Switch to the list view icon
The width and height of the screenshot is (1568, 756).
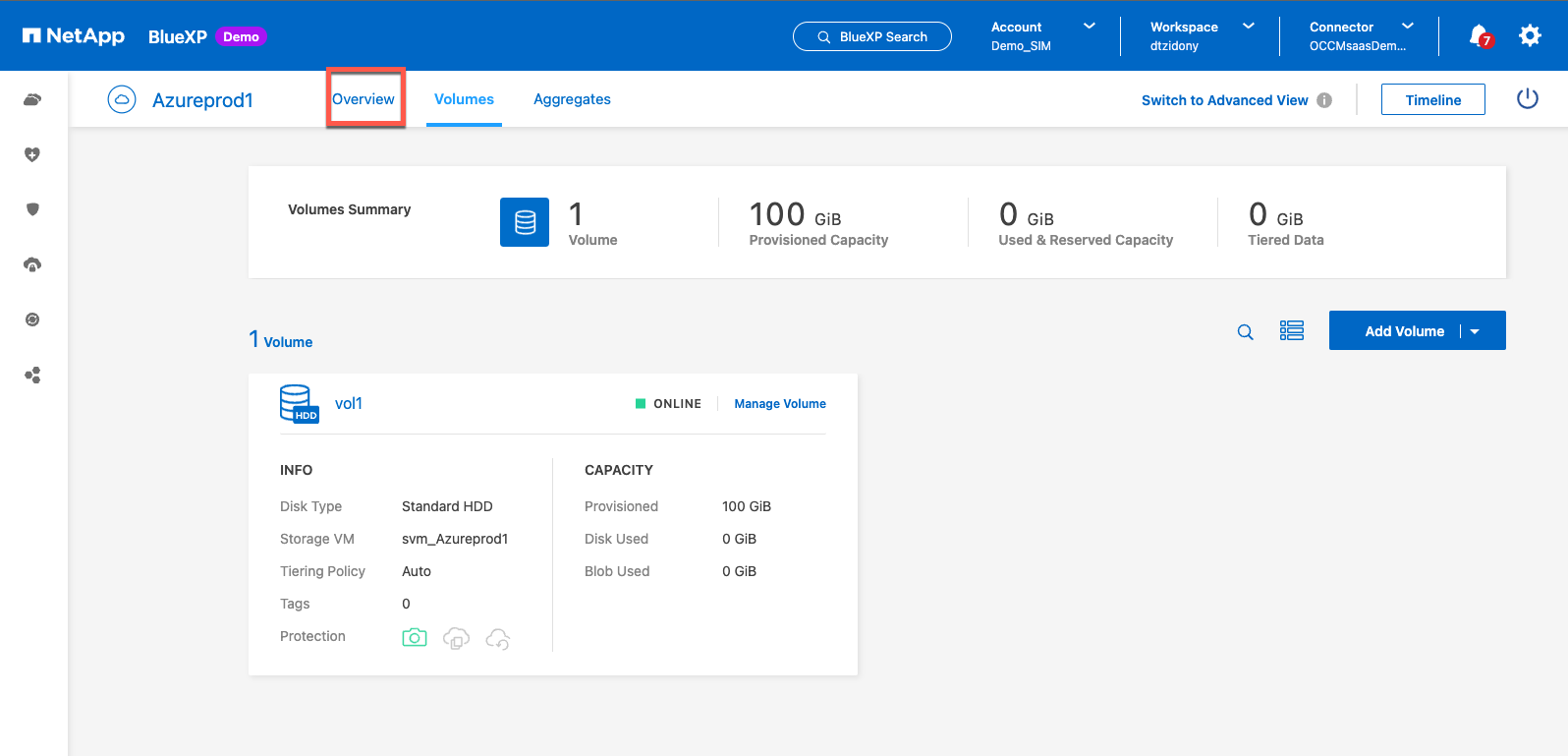click(x=1291, y=331)
